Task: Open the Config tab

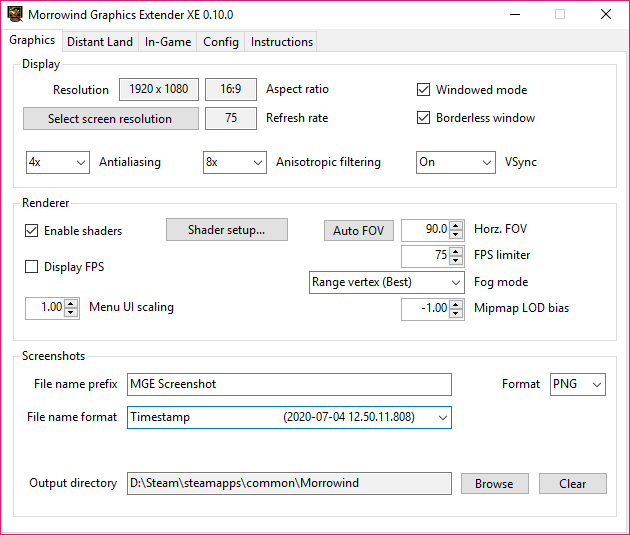Action: 221,42
